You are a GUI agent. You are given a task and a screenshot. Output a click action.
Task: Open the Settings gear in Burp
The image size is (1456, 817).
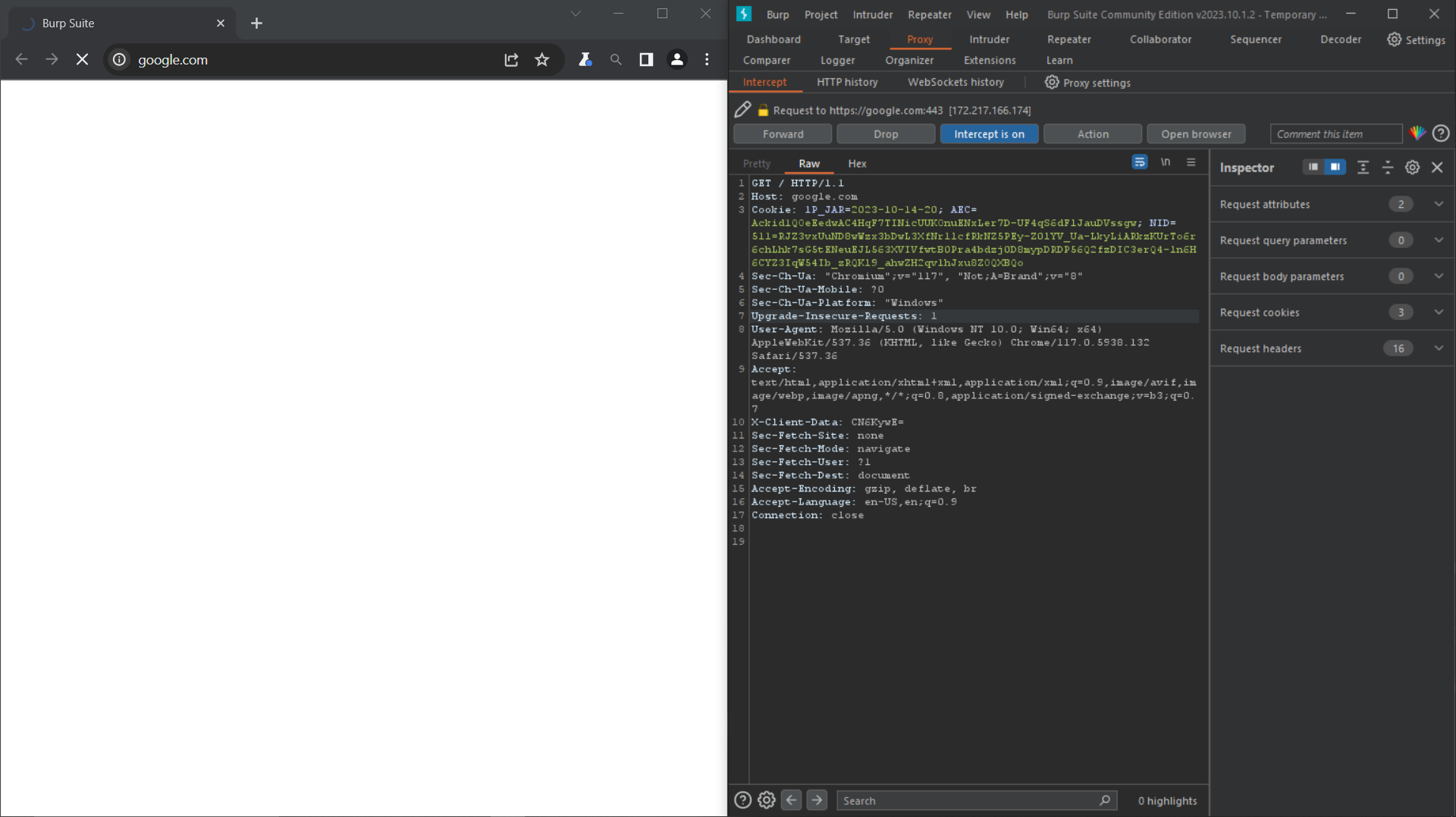point(1416,39)
